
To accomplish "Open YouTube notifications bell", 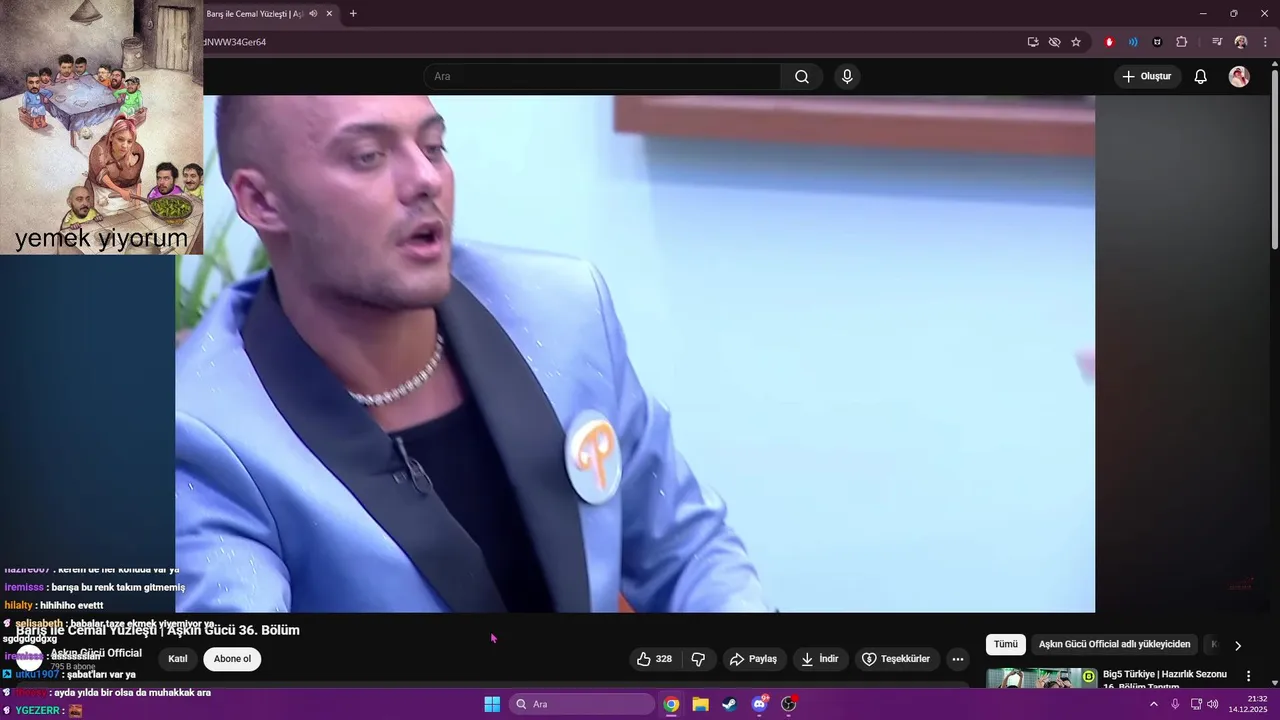I will [1201, 77].
